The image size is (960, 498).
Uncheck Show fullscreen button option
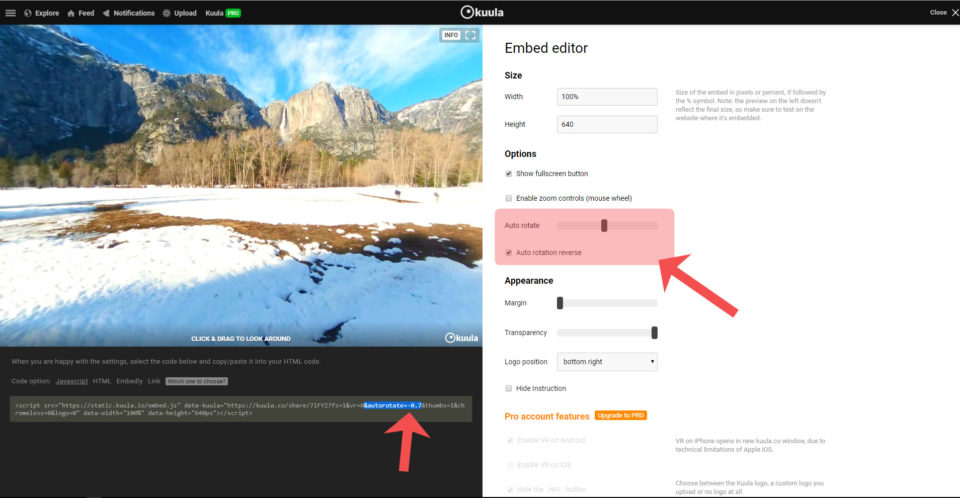coord(509,174)
